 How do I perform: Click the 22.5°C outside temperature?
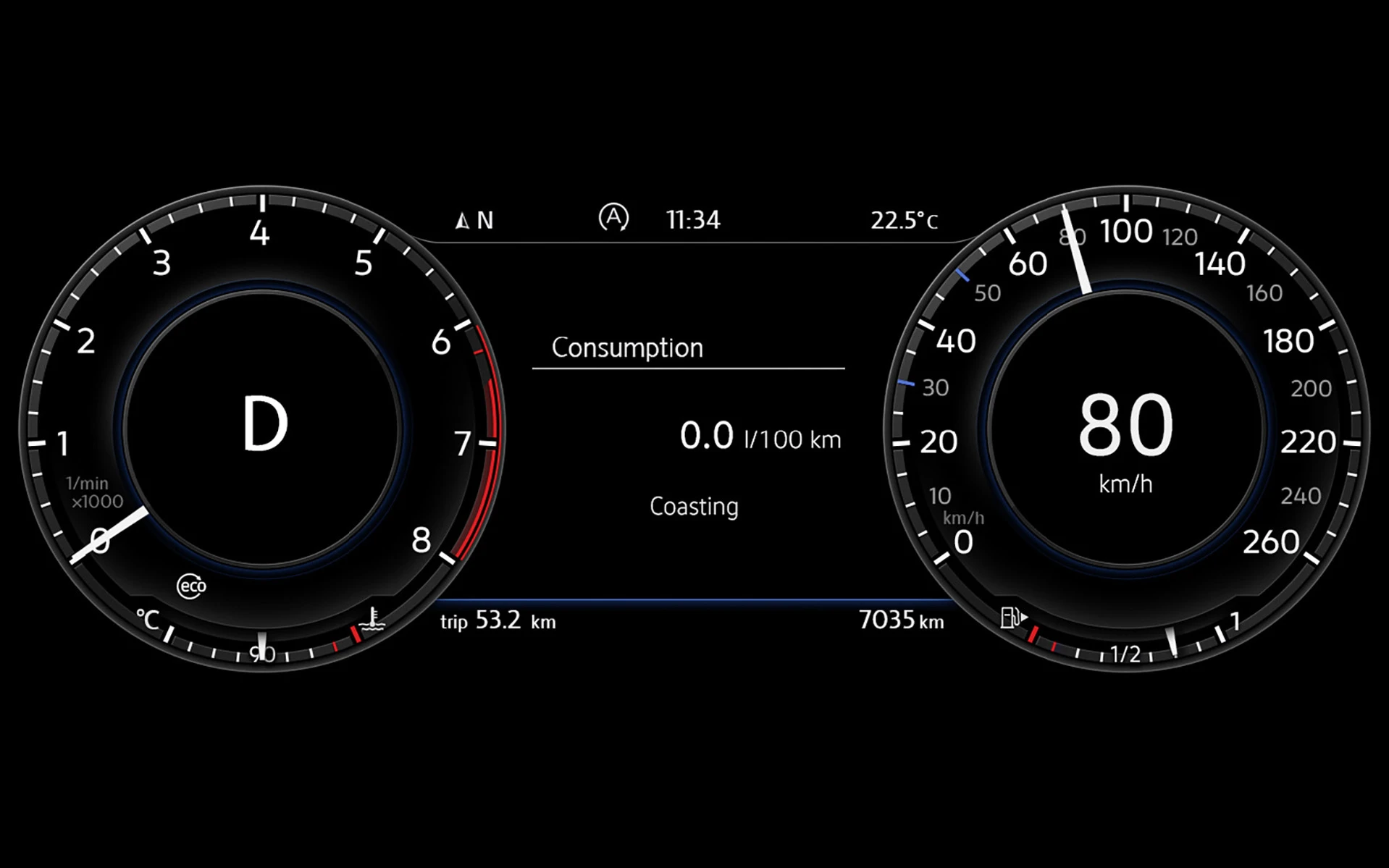pyautogui.click(x=904, y=220)
